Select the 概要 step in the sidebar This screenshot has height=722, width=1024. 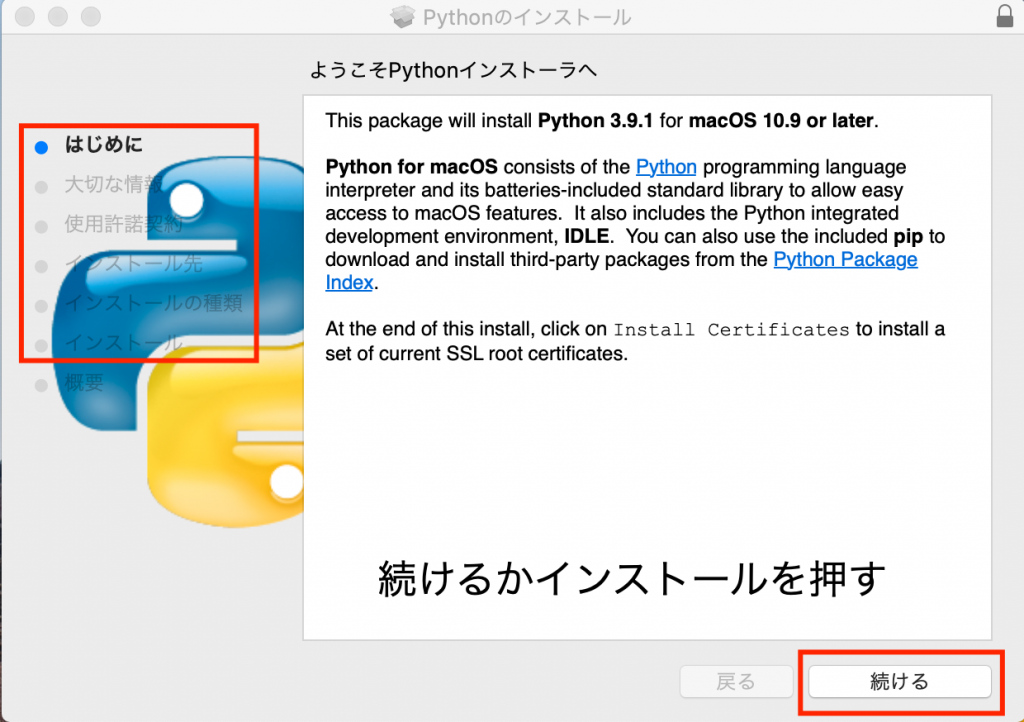84,383
